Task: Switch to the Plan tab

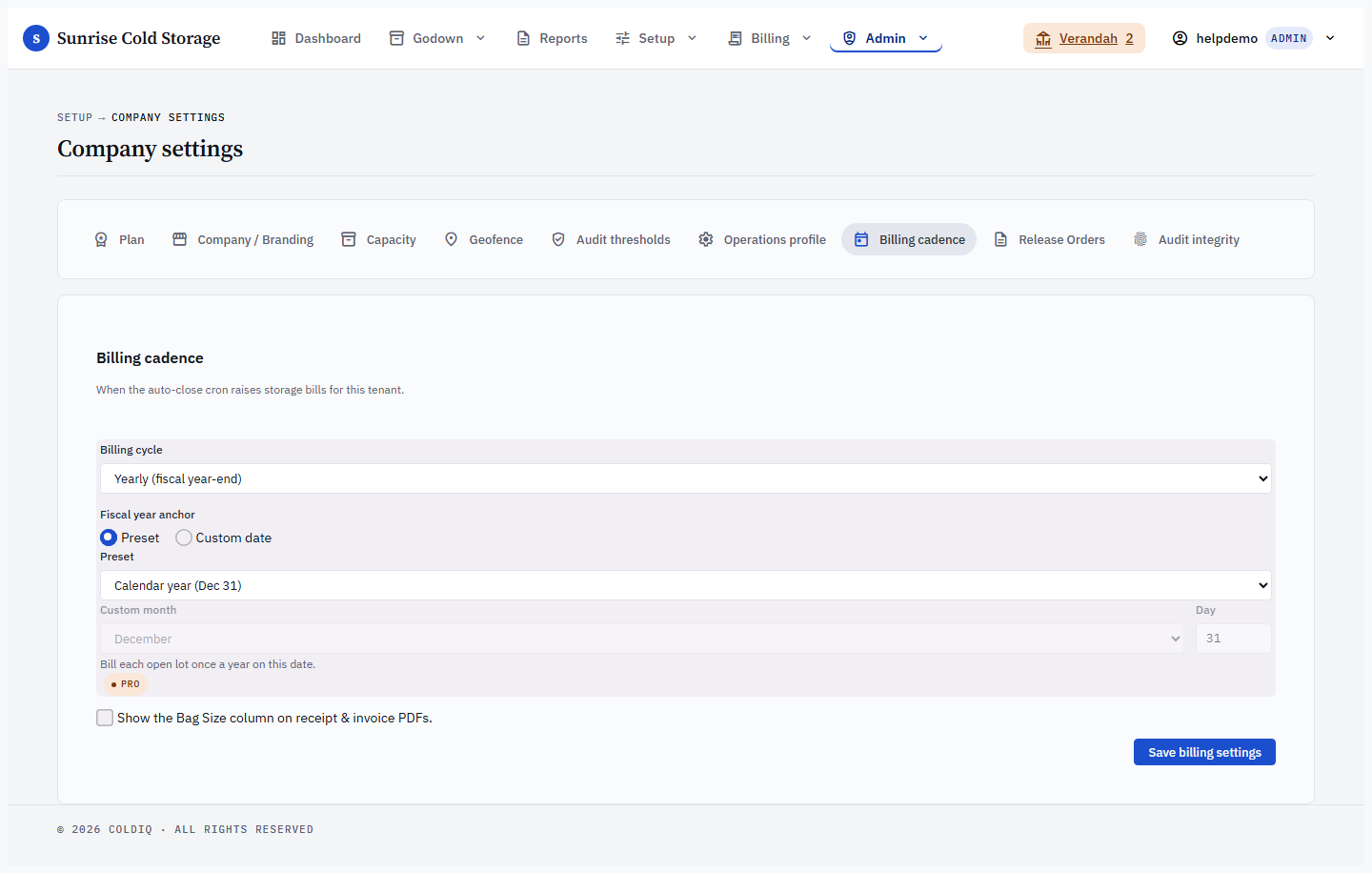Action: (x=120, y=239)
